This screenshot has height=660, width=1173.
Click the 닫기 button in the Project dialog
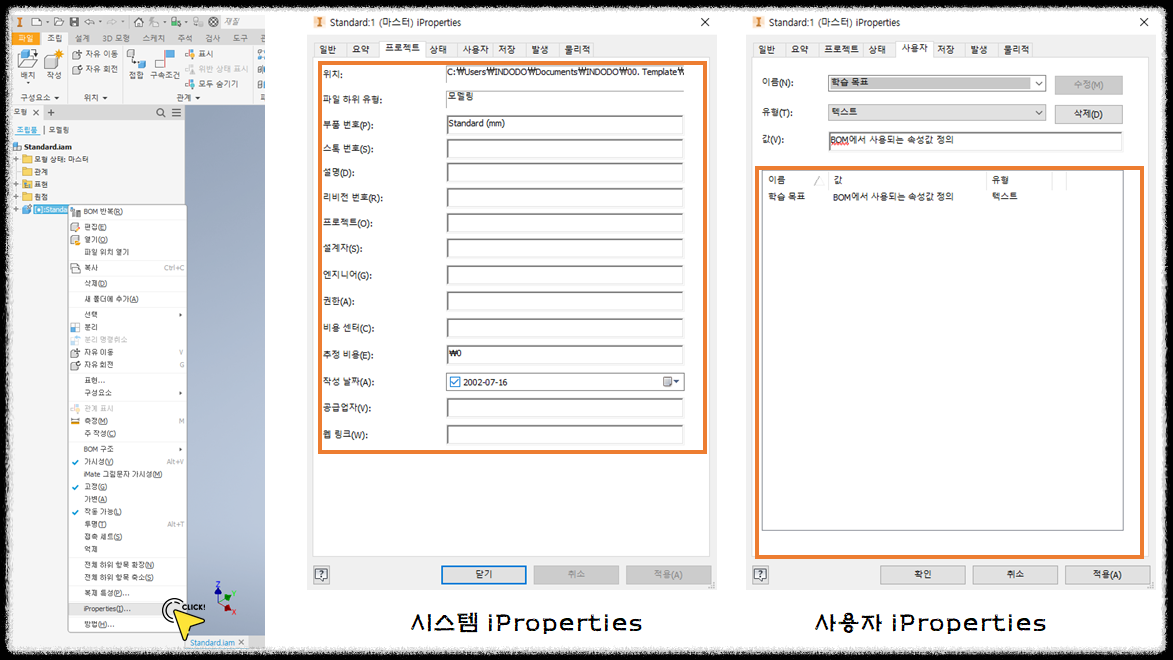coord(482,574)
